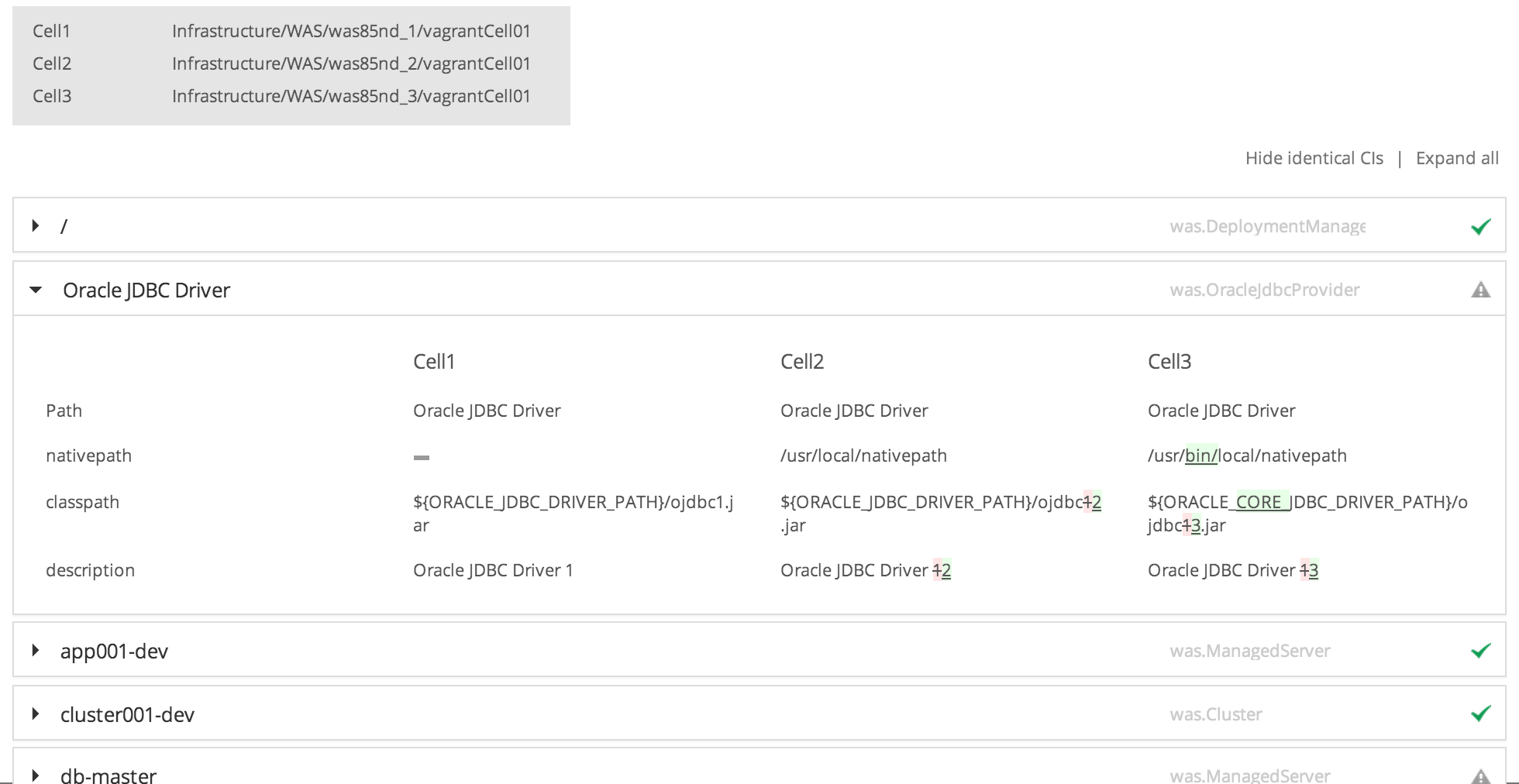Viewport: 1519px width, 784px height.
Task: Click green checkmark on app001-dev row
Action: [1480, 651]
